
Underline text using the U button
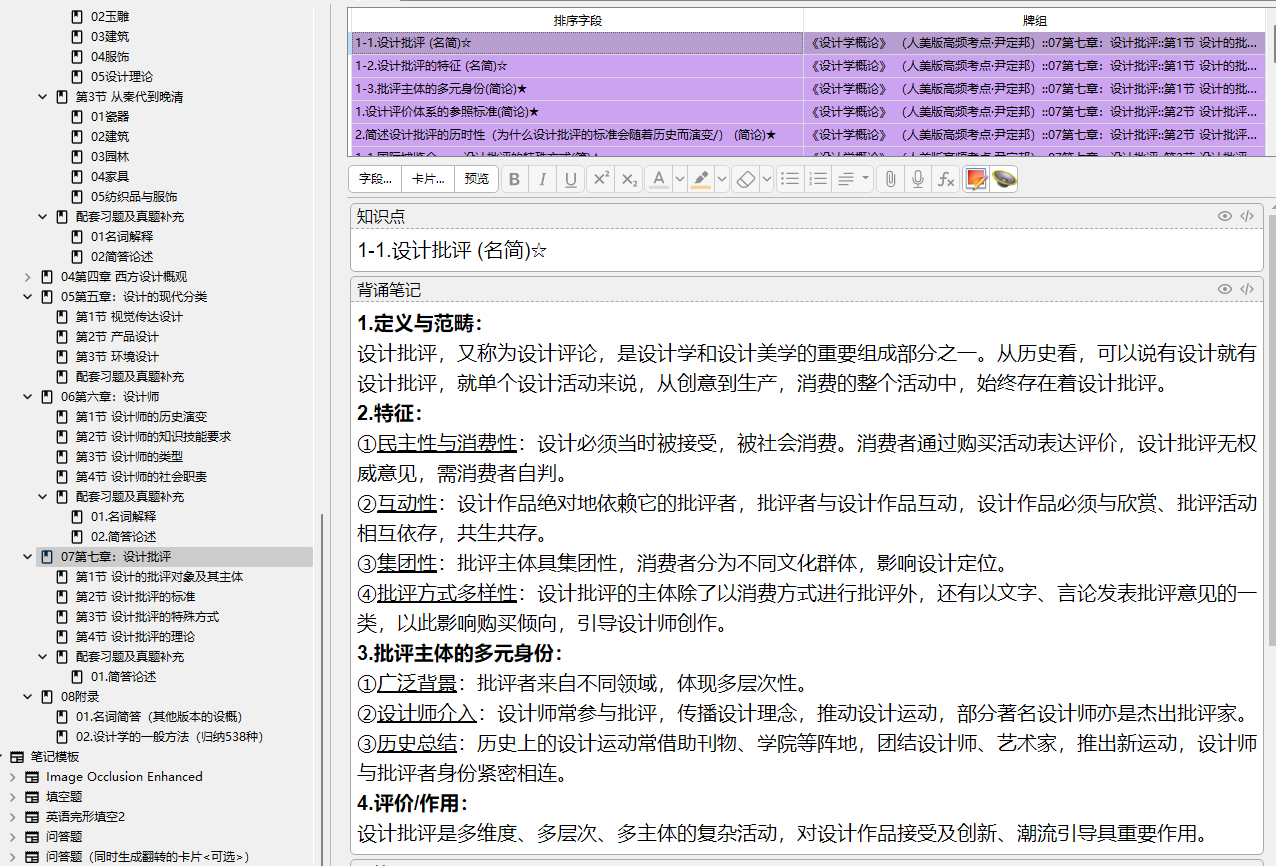point(571,179)
